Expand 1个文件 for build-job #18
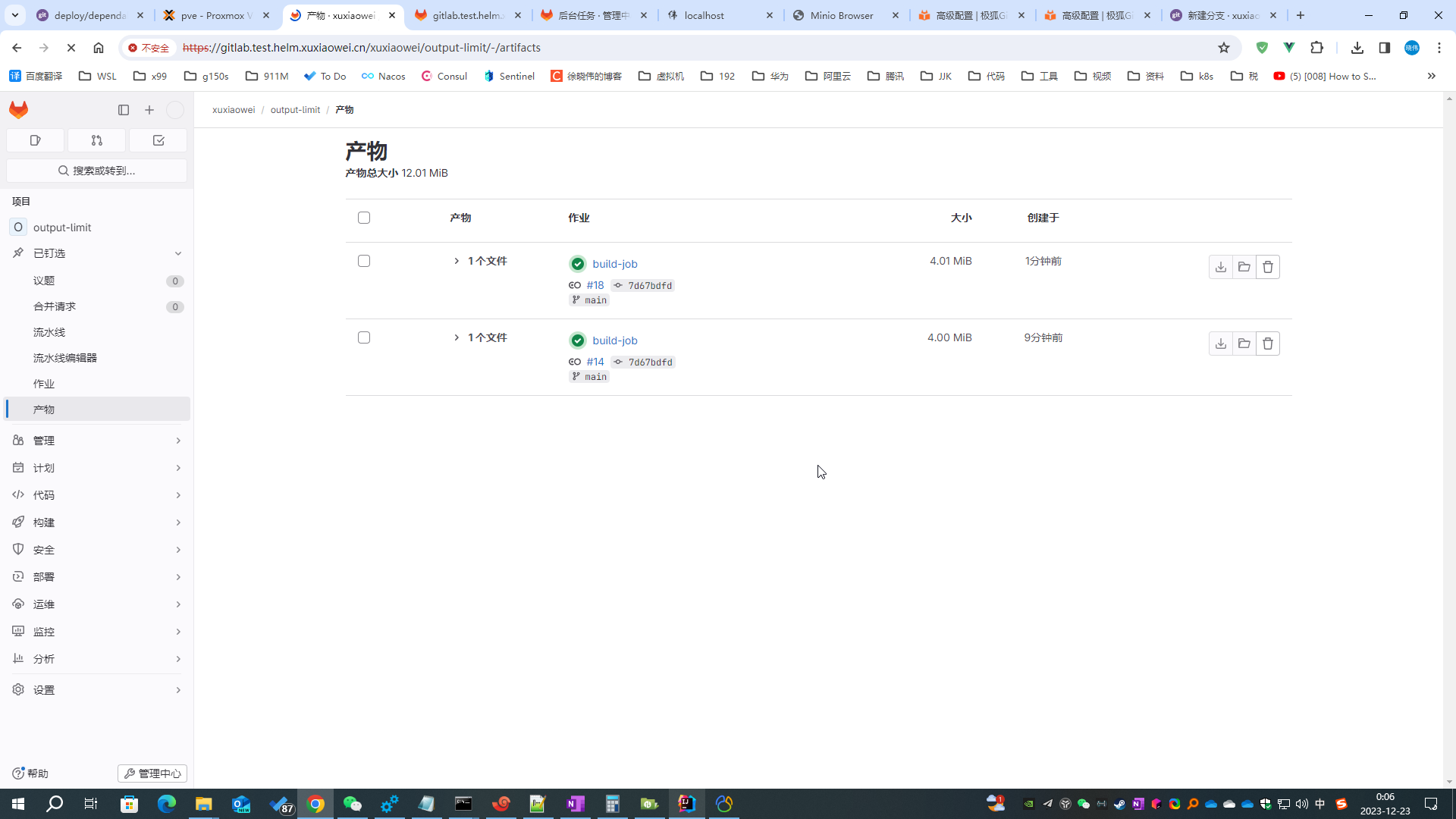Image resolution: width=1456 pixels, height=819 pixels. [x=457, y=261]
